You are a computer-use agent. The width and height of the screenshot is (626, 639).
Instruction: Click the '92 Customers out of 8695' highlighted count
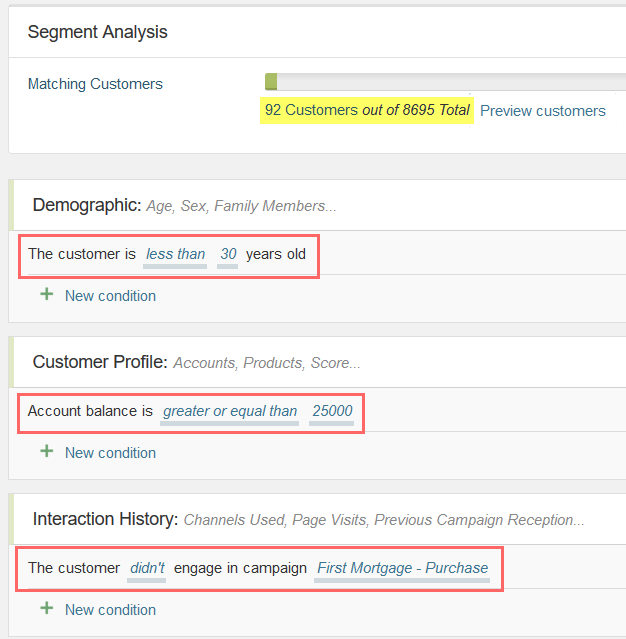point(367,110)
